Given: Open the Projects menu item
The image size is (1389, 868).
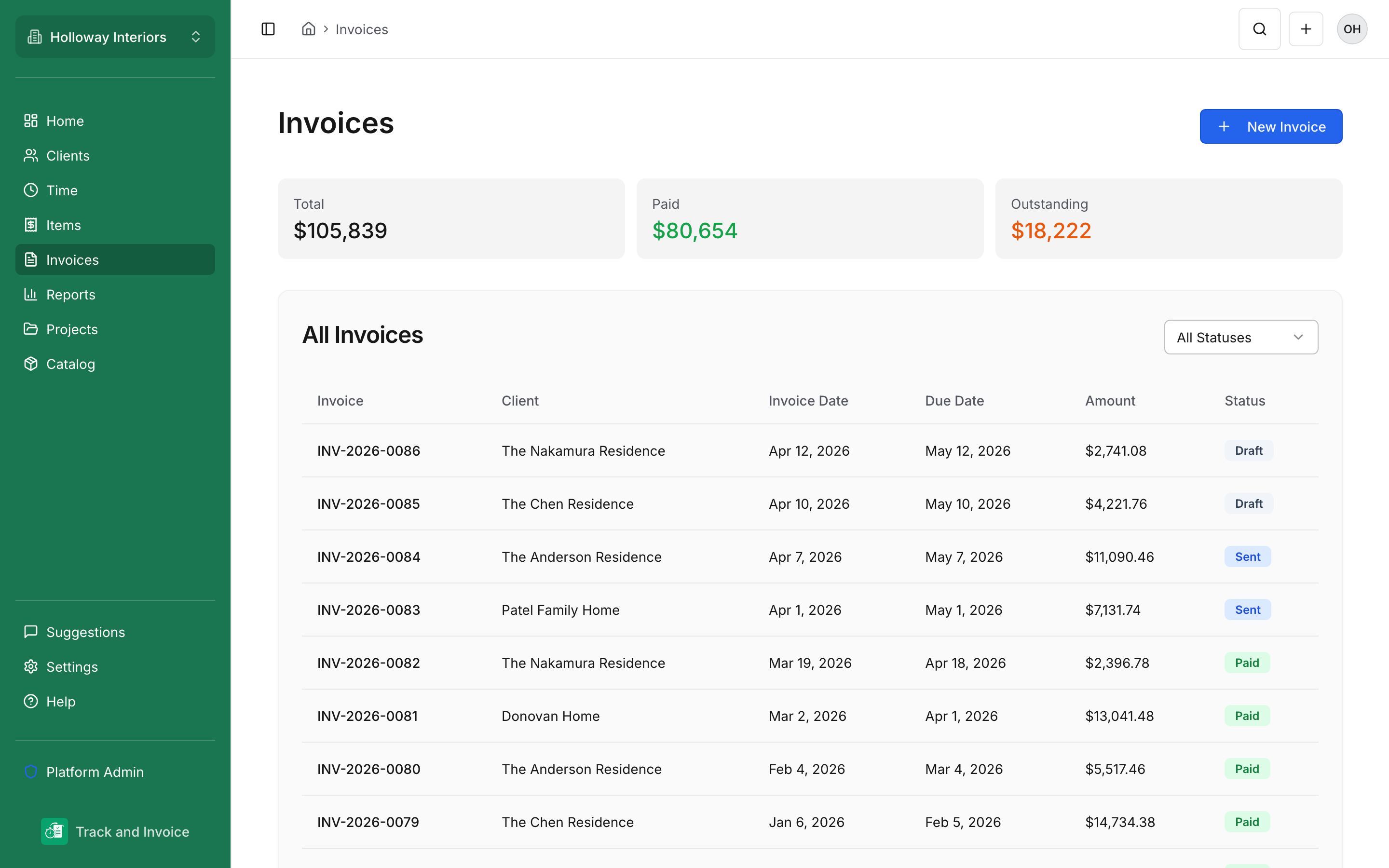Looking at the screenshot, I should [x=115, y=329].
